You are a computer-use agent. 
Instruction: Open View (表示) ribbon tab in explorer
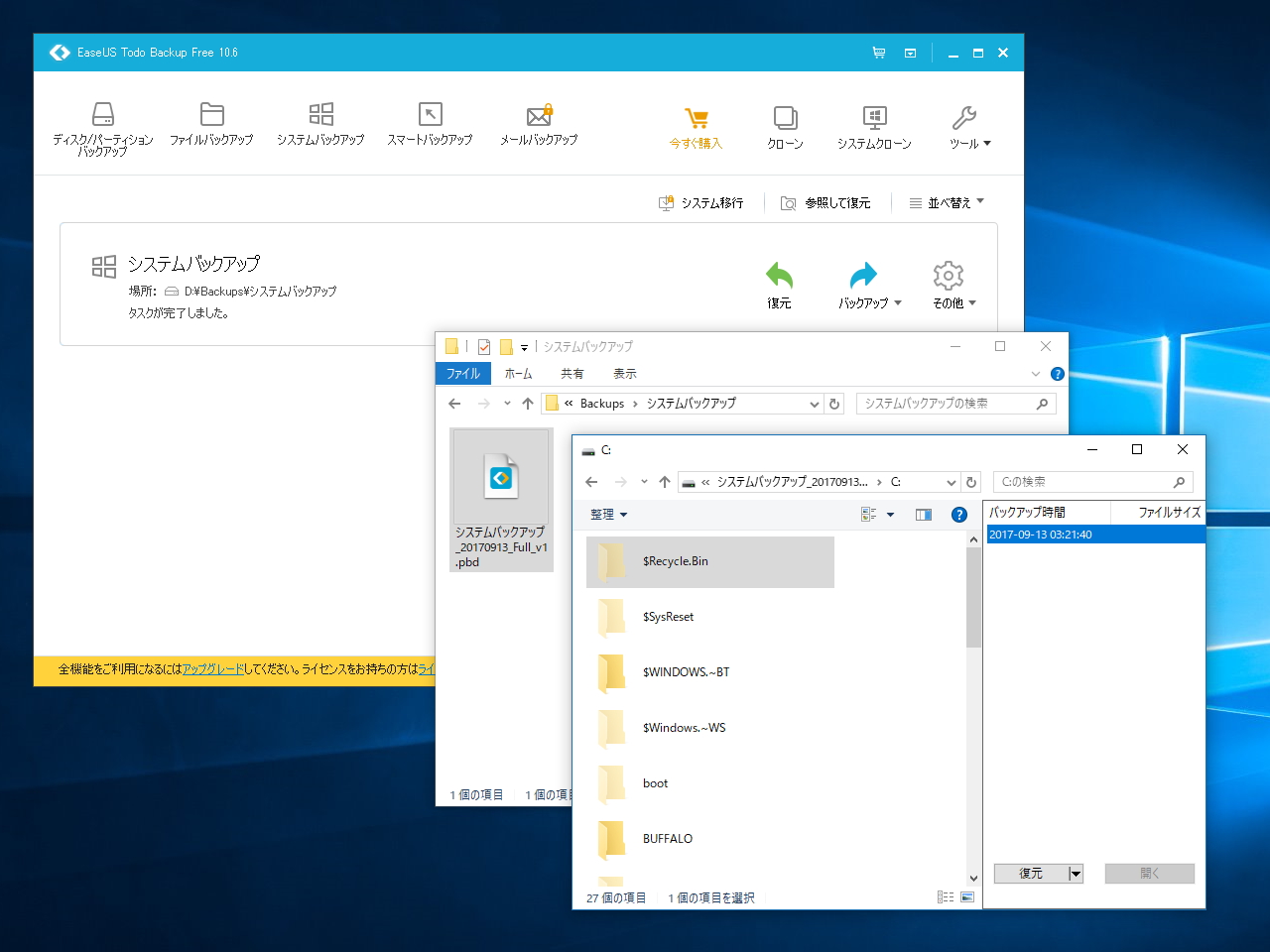625,374
